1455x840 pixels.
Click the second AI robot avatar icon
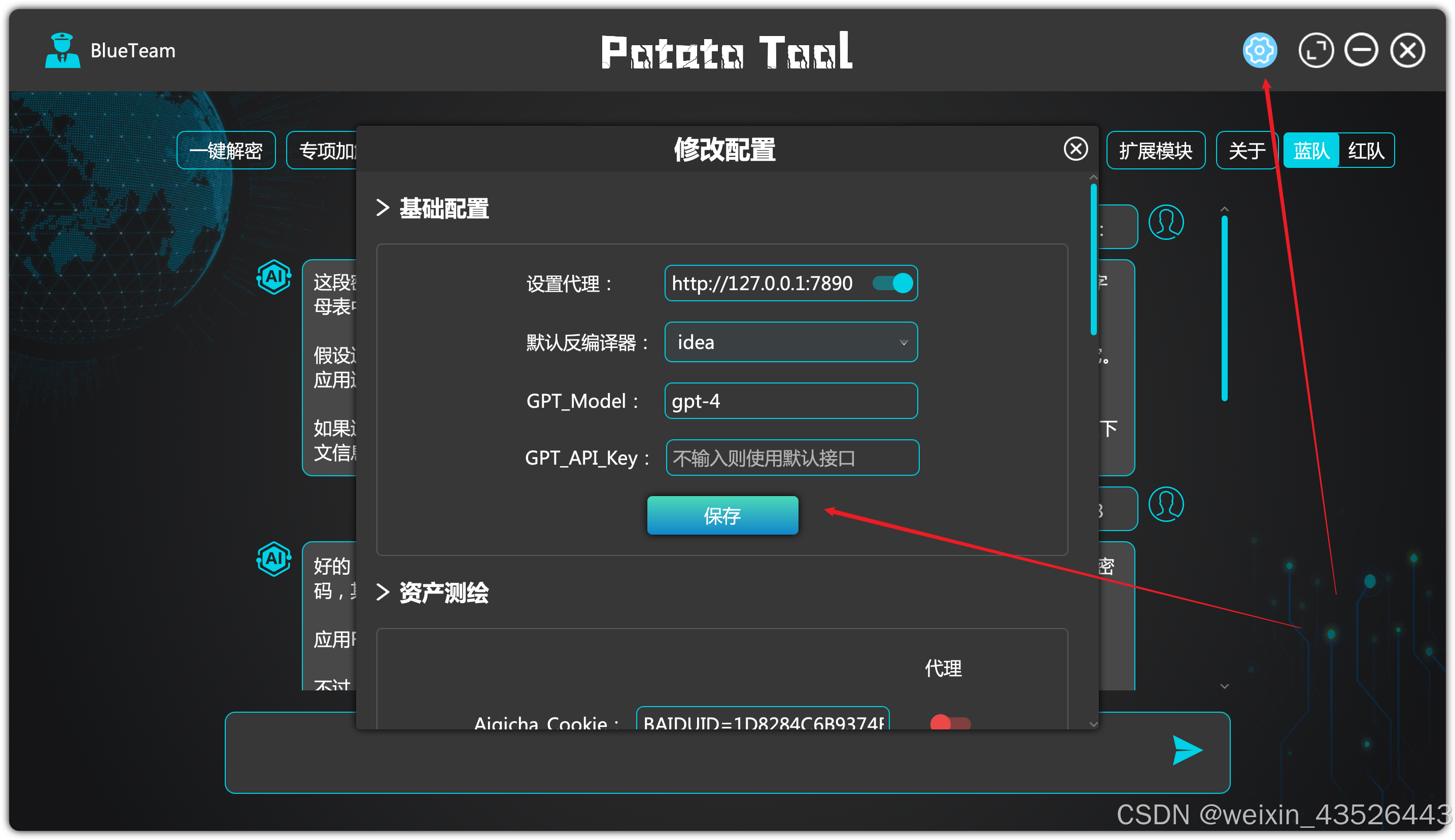pyautogui.click(x=273, y=558)
